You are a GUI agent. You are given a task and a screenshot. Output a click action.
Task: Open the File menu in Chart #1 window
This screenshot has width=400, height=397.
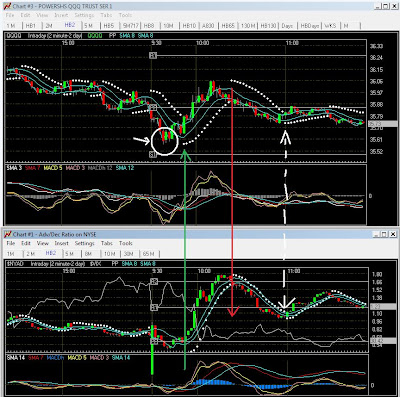coord(11,243)
